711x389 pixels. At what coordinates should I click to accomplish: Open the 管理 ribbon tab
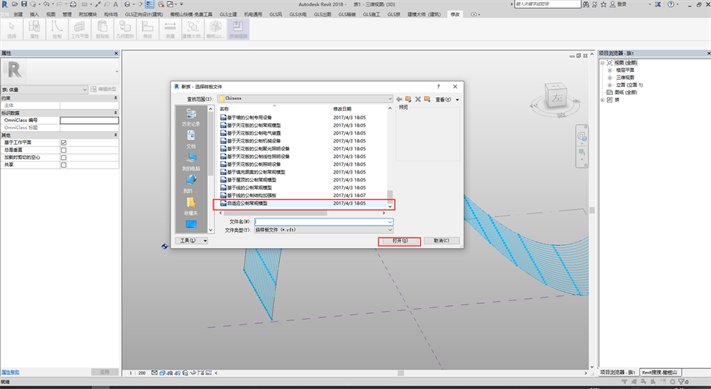[x=67, y=15]
